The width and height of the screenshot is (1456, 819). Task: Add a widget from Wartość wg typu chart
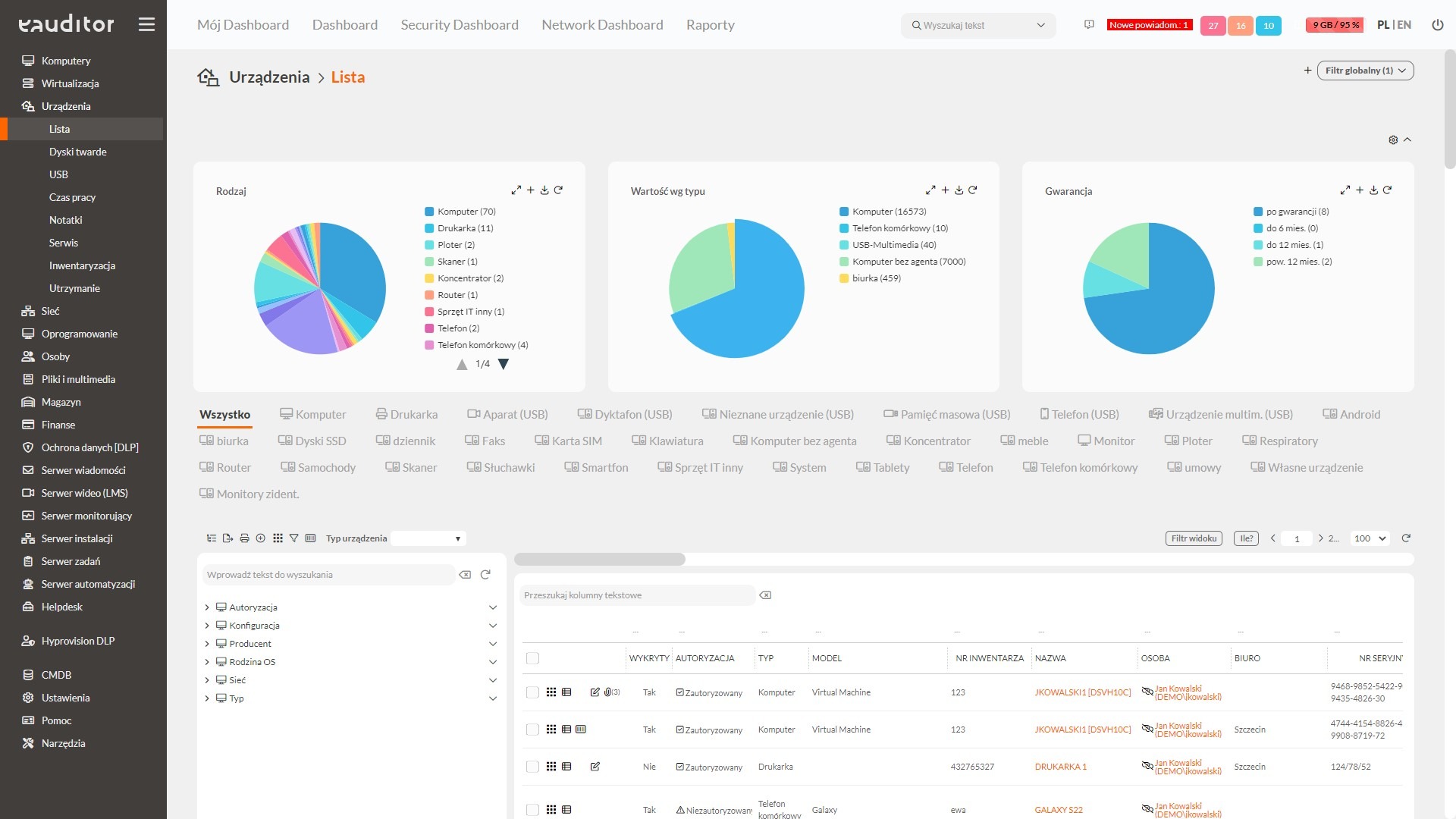click(945, 190)
